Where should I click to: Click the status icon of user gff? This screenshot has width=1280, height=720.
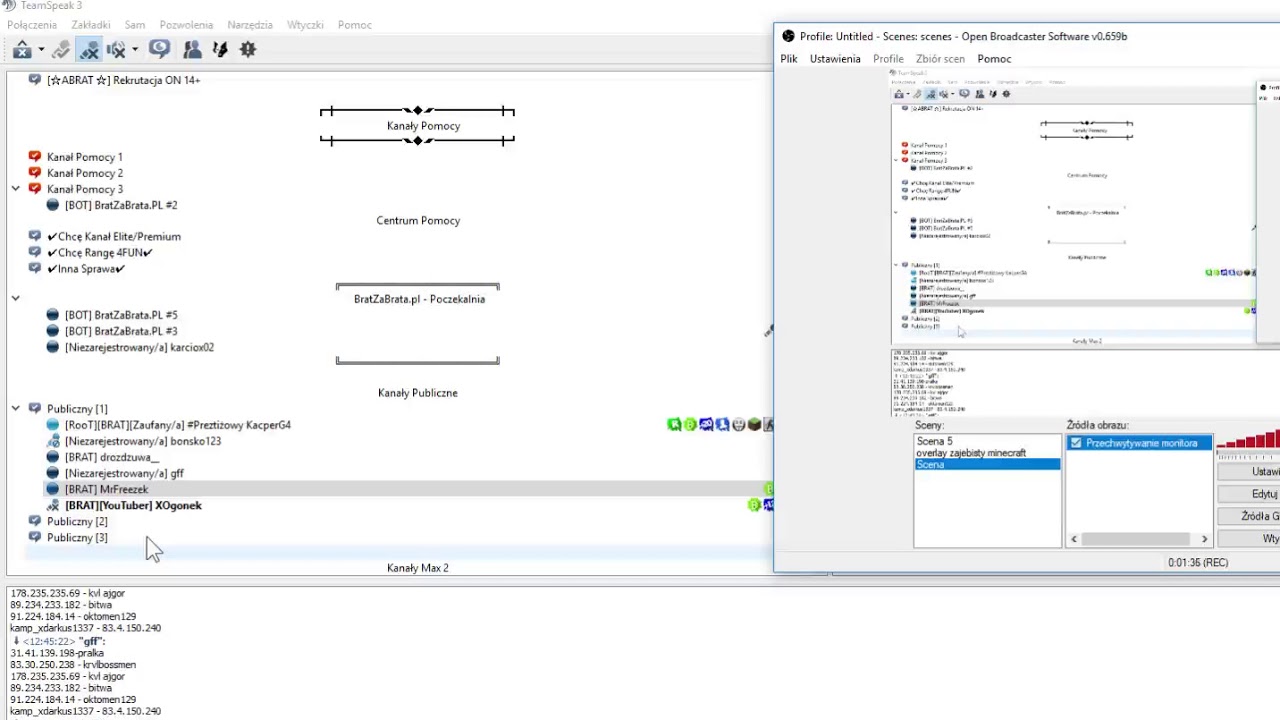point(53,473)
